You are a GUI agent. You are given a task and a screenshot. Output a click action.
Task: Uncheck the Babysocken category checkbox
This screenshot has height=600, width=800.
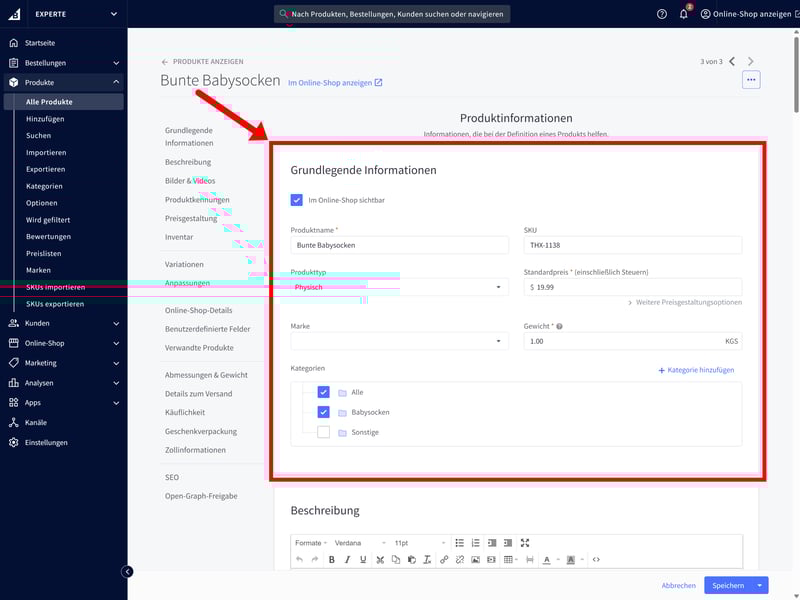coord(323,412)
